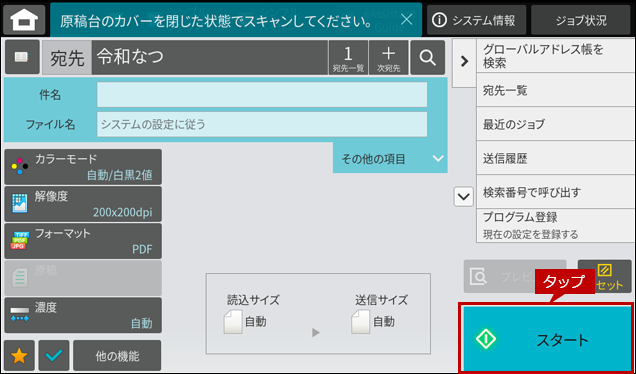Add next destination with the plus button
The image size is (636, 374).
click(388, 58)
